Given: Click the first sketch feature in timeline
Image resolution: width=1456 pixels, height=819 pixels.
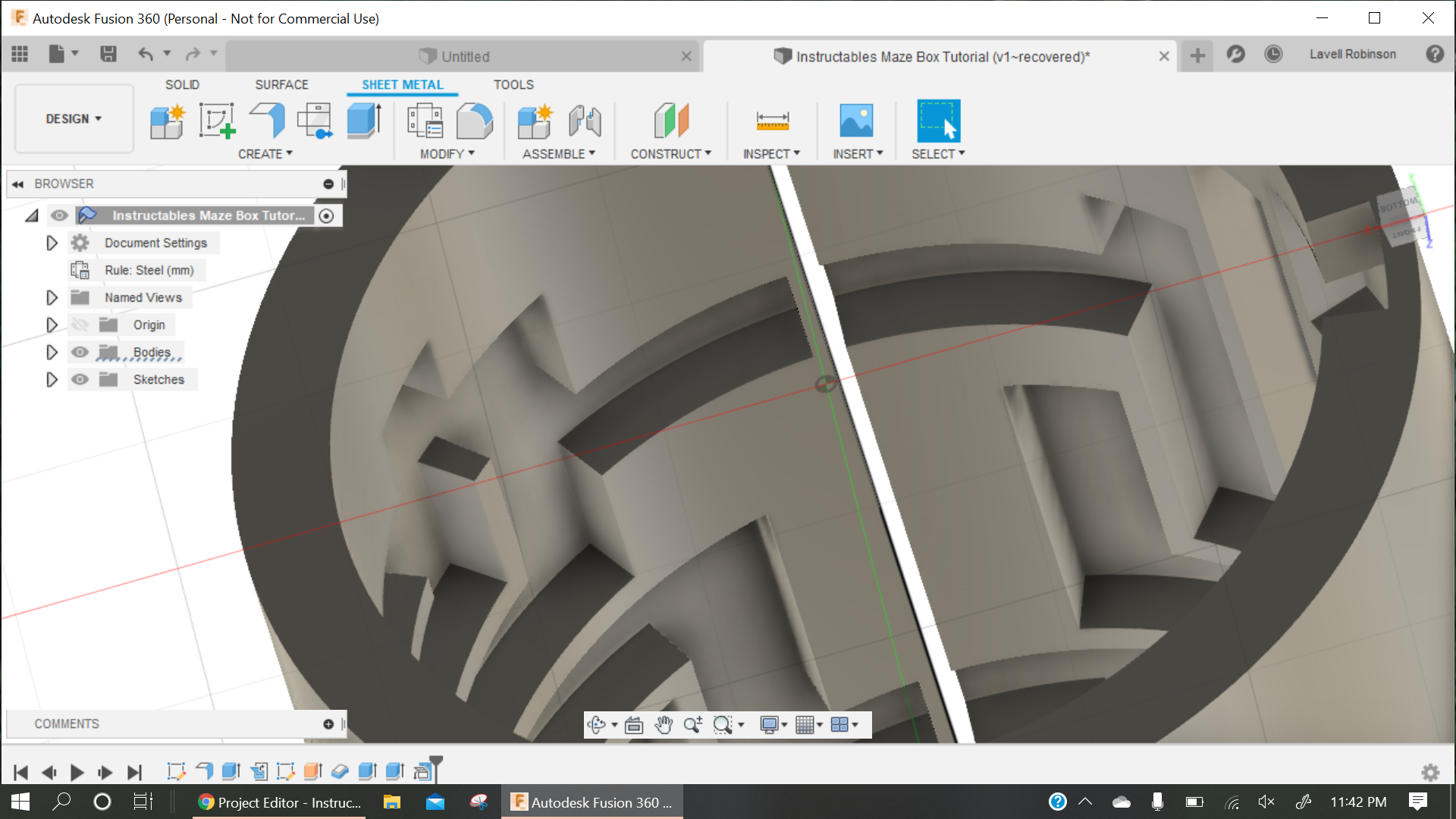Looking at the screenshot, I should point(176,771).
